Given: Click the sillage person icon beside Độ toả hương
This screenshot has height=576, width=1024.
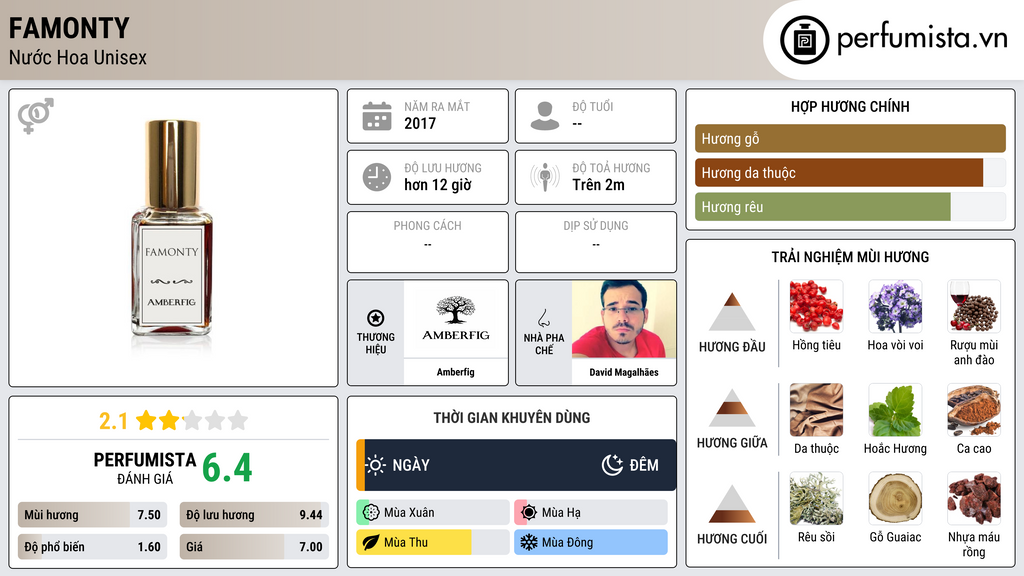Looking at the screenshot, I should 545,177.
